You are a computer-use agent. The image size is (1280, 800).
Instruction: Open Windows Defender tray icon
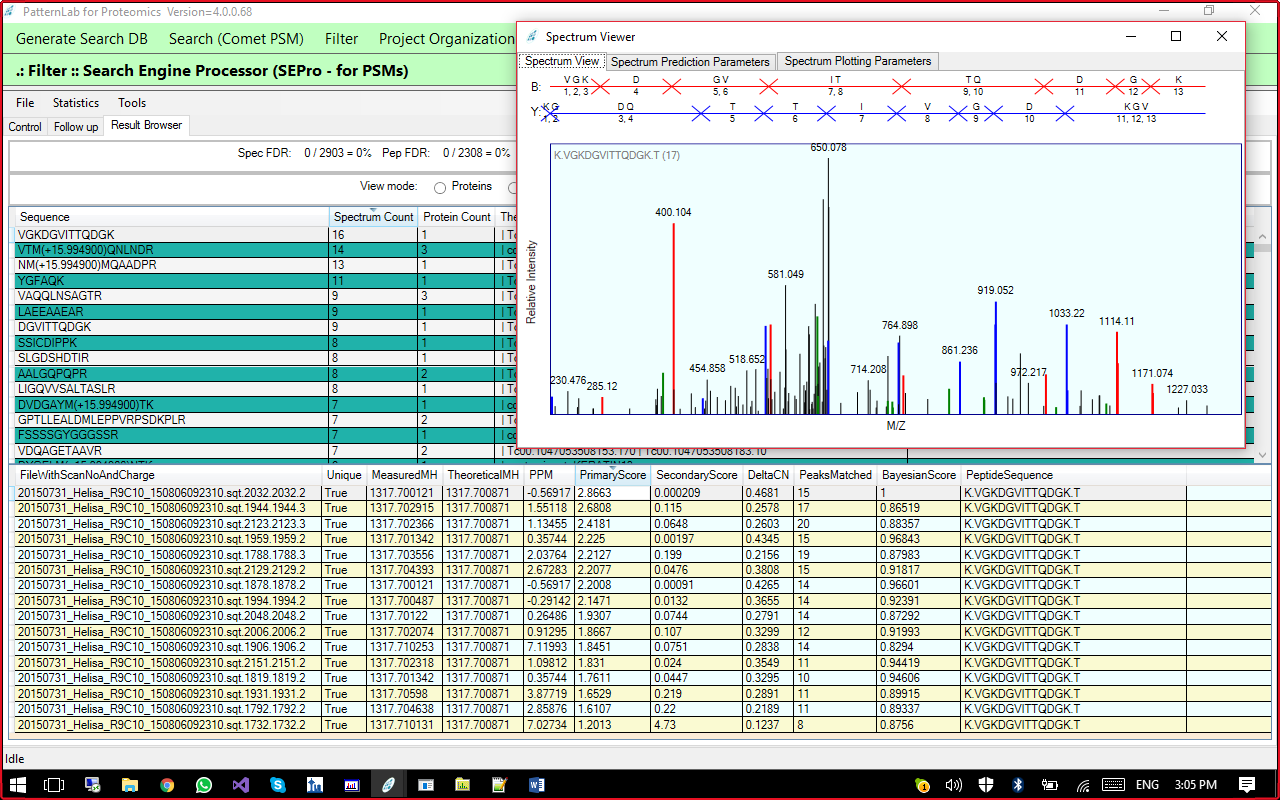pos(985,785)
